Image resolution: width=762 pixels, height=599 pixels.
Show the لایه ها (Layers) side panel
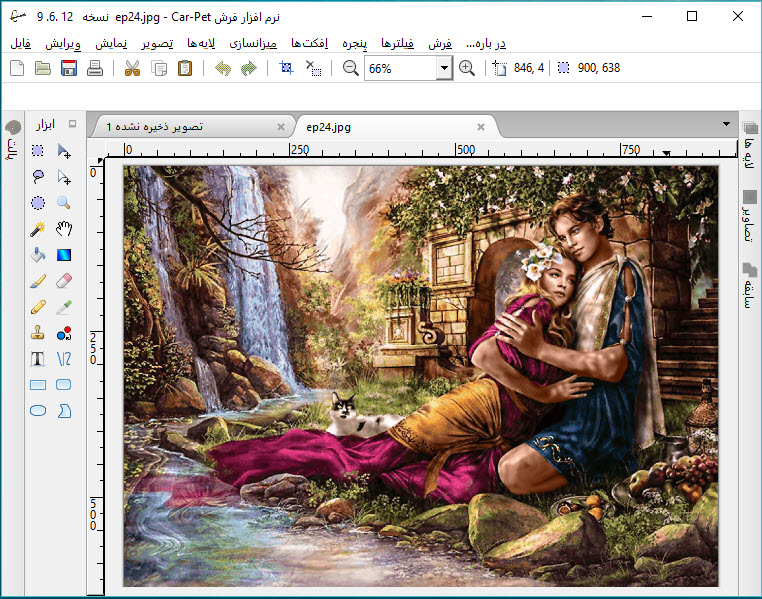point(750,144)
